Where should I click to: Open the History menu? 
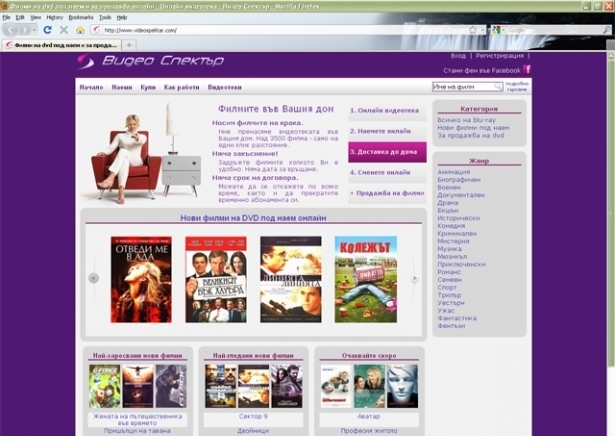click(54, 17)
